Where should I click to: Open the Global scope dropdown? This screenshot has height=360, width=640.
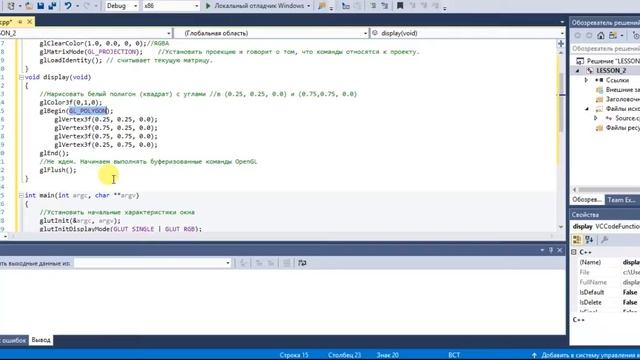click(271, 33)
